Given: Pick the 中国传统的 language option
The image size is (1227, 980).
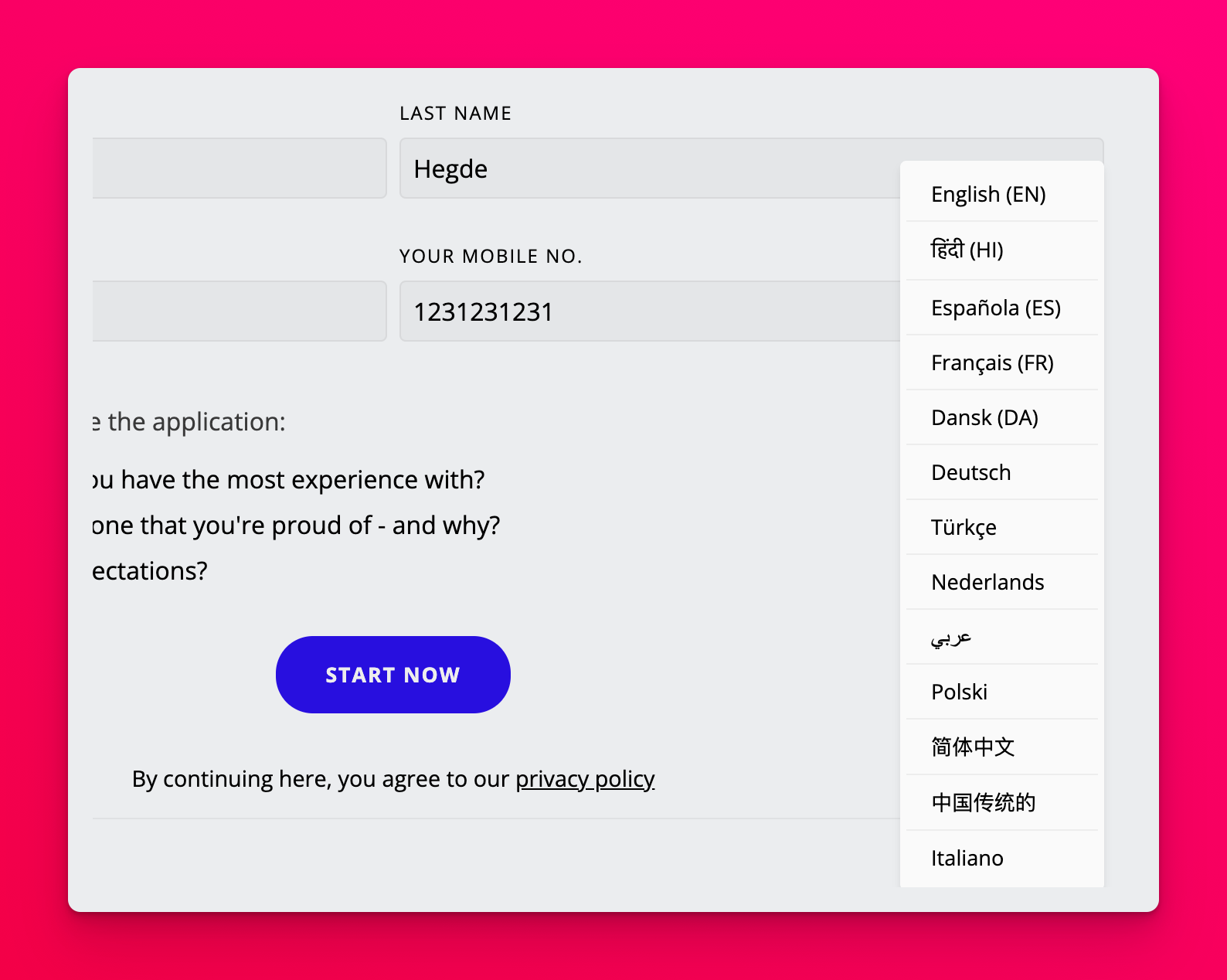Looking at the screenshot, I should tap(983, 802).
